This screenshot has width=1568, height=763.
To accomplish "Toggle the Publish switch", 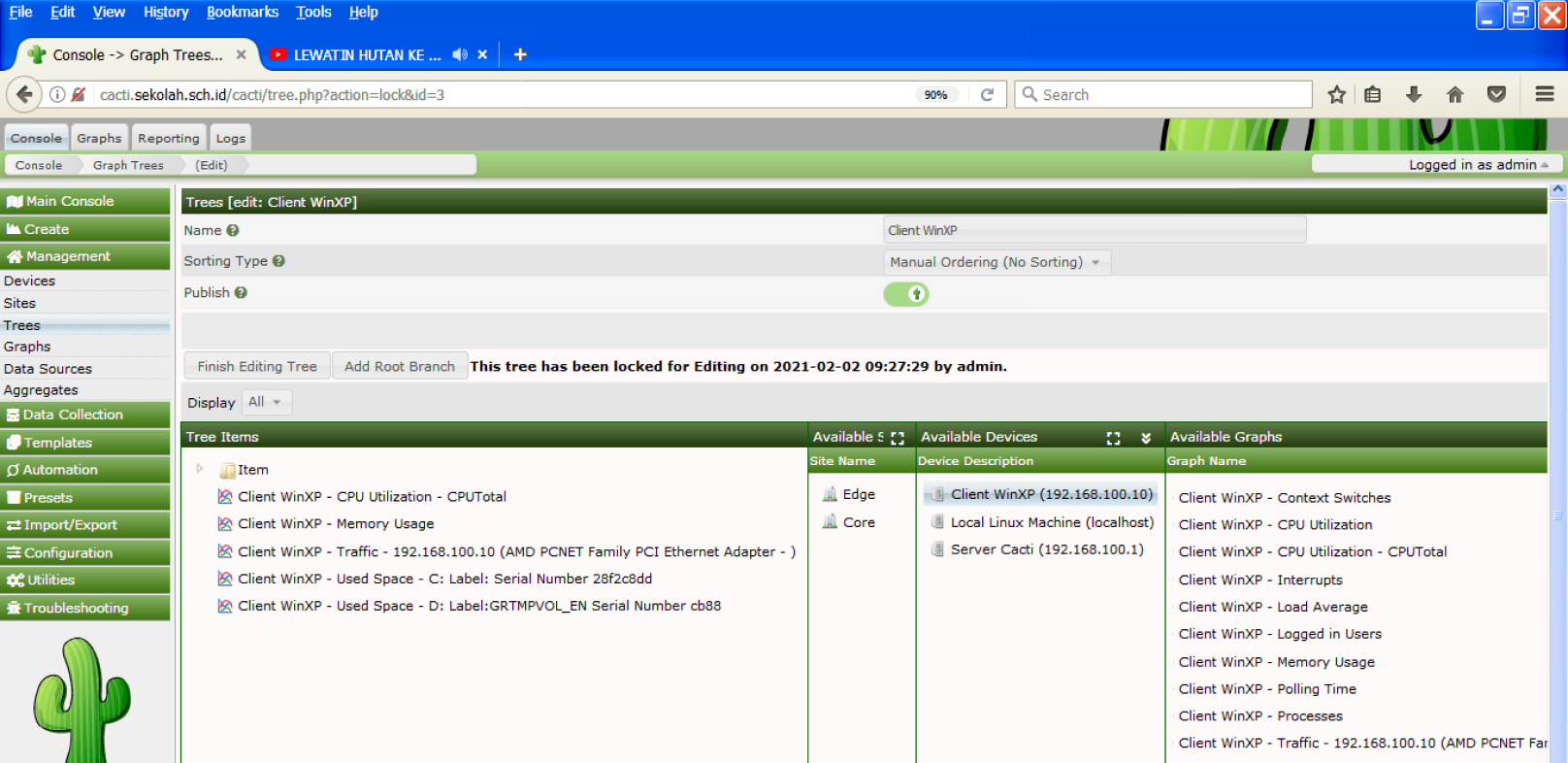I will coord(906,294).
